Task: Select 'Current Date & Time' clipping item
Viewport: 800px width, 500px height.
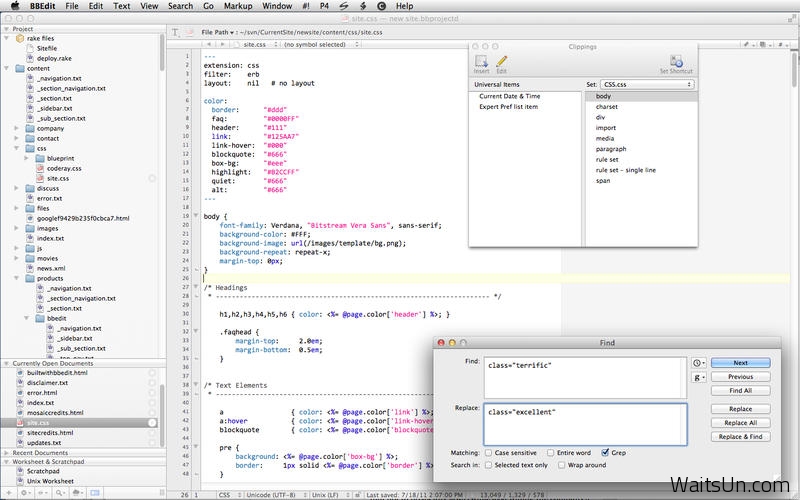Action: (509, 96)
